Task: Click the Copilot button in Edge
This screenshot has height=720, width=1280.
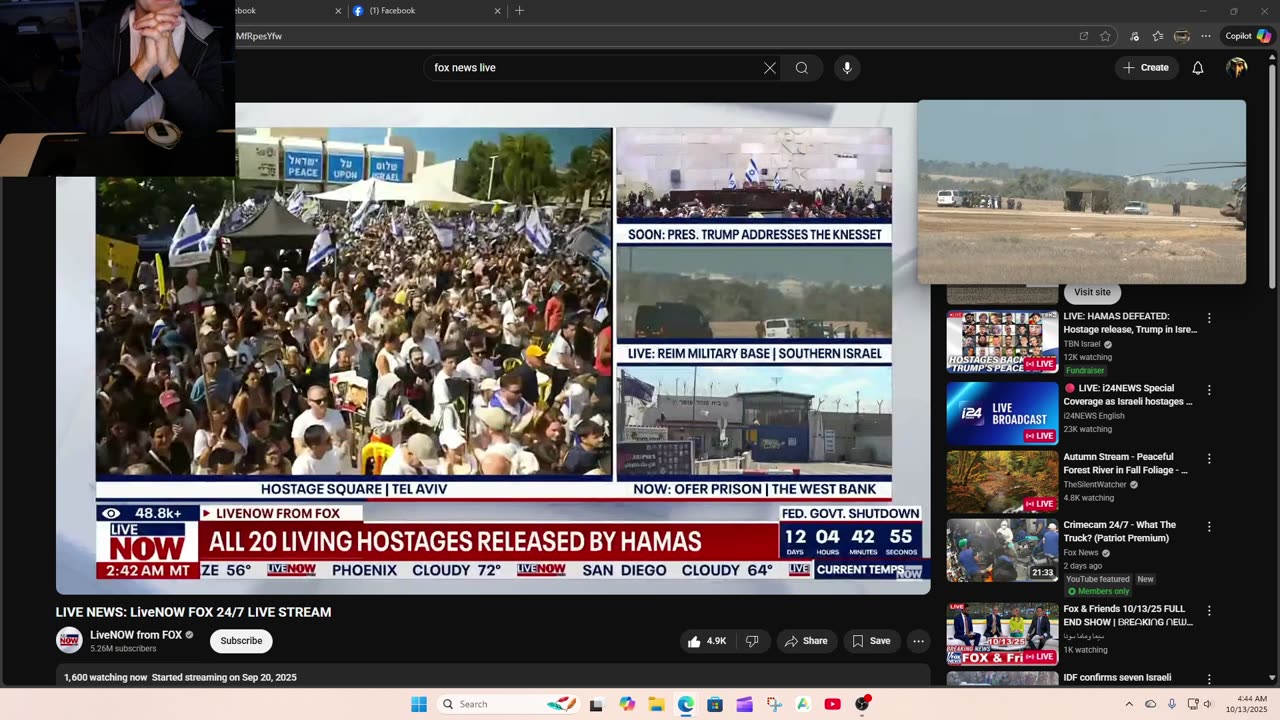Action: [x=1248, y=36]
